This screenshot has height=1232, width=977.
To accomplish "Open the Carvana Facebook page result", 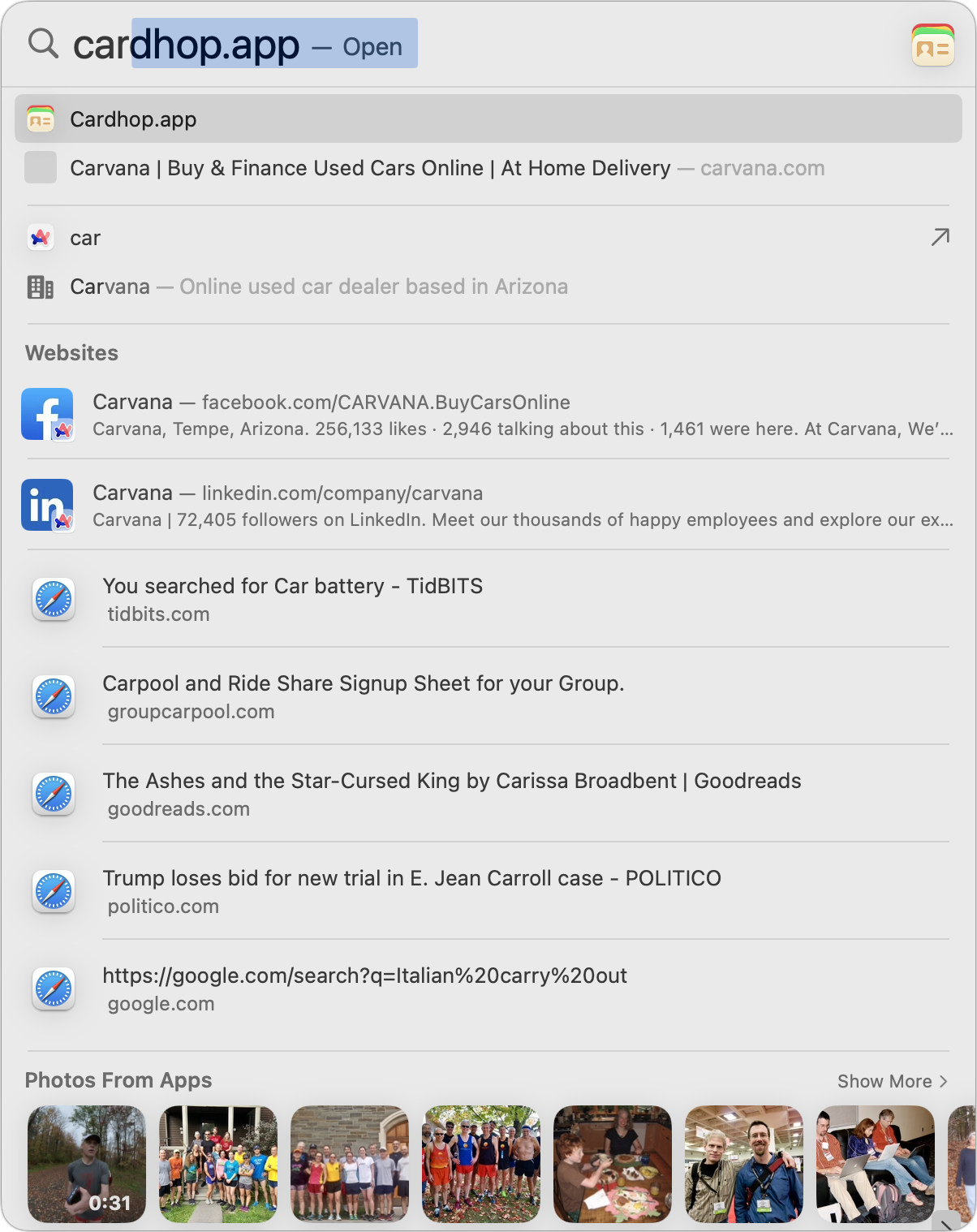I will pyautogui.click(x=488, y=414).
